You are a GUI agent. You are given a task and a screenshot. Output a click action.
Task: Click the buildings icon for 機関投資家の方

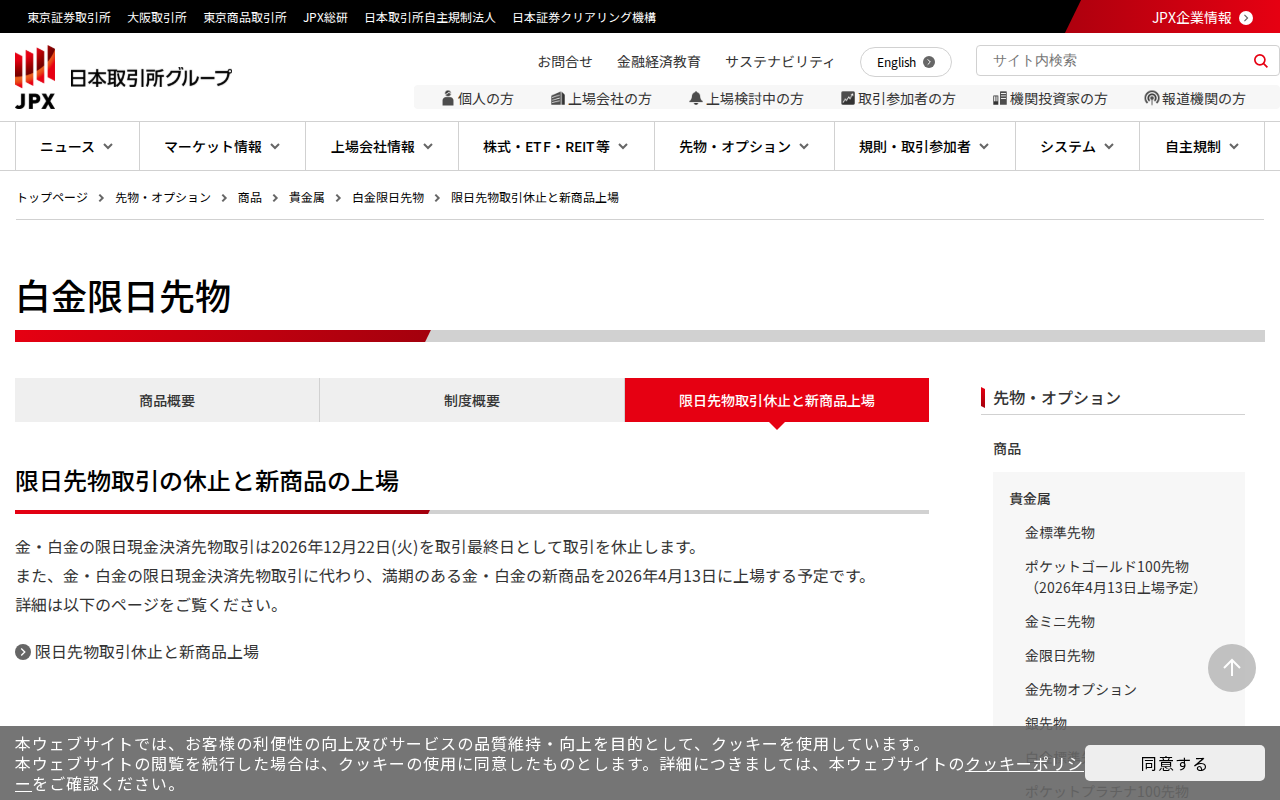click(1000, 98)
